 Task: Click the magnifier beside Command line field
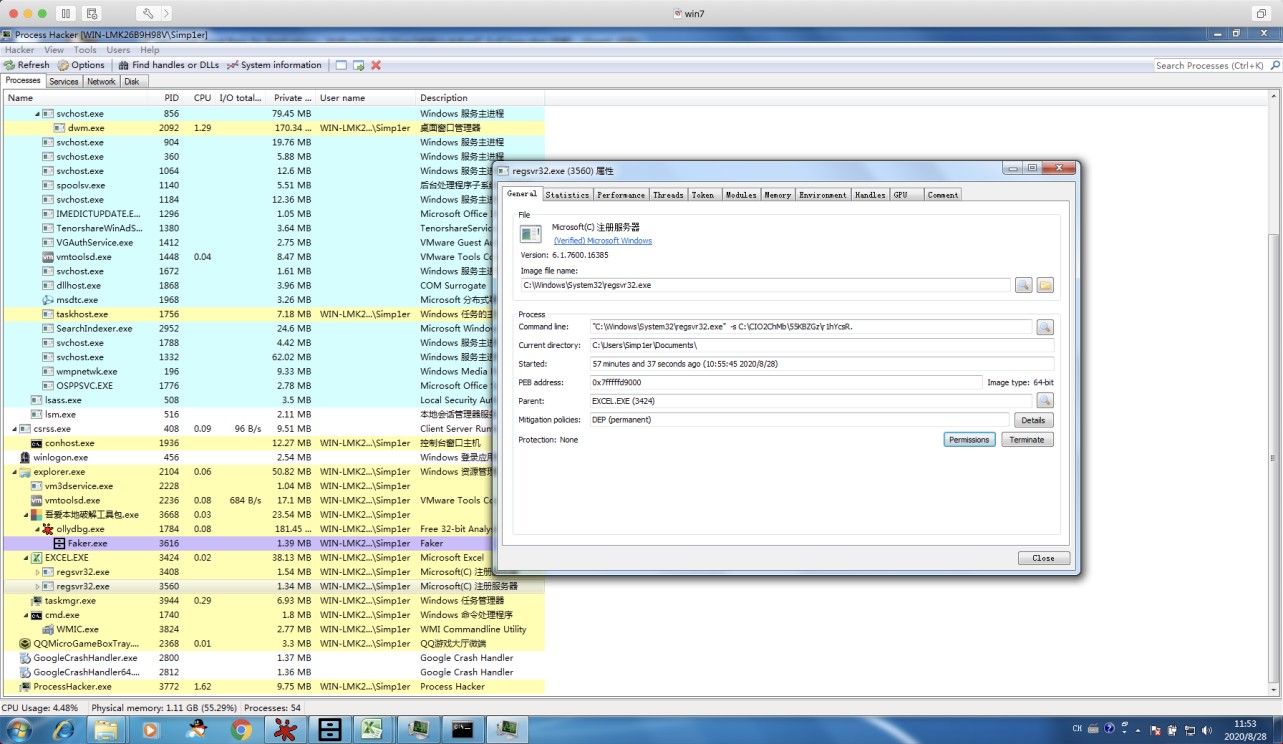(x=1043, y=327)
